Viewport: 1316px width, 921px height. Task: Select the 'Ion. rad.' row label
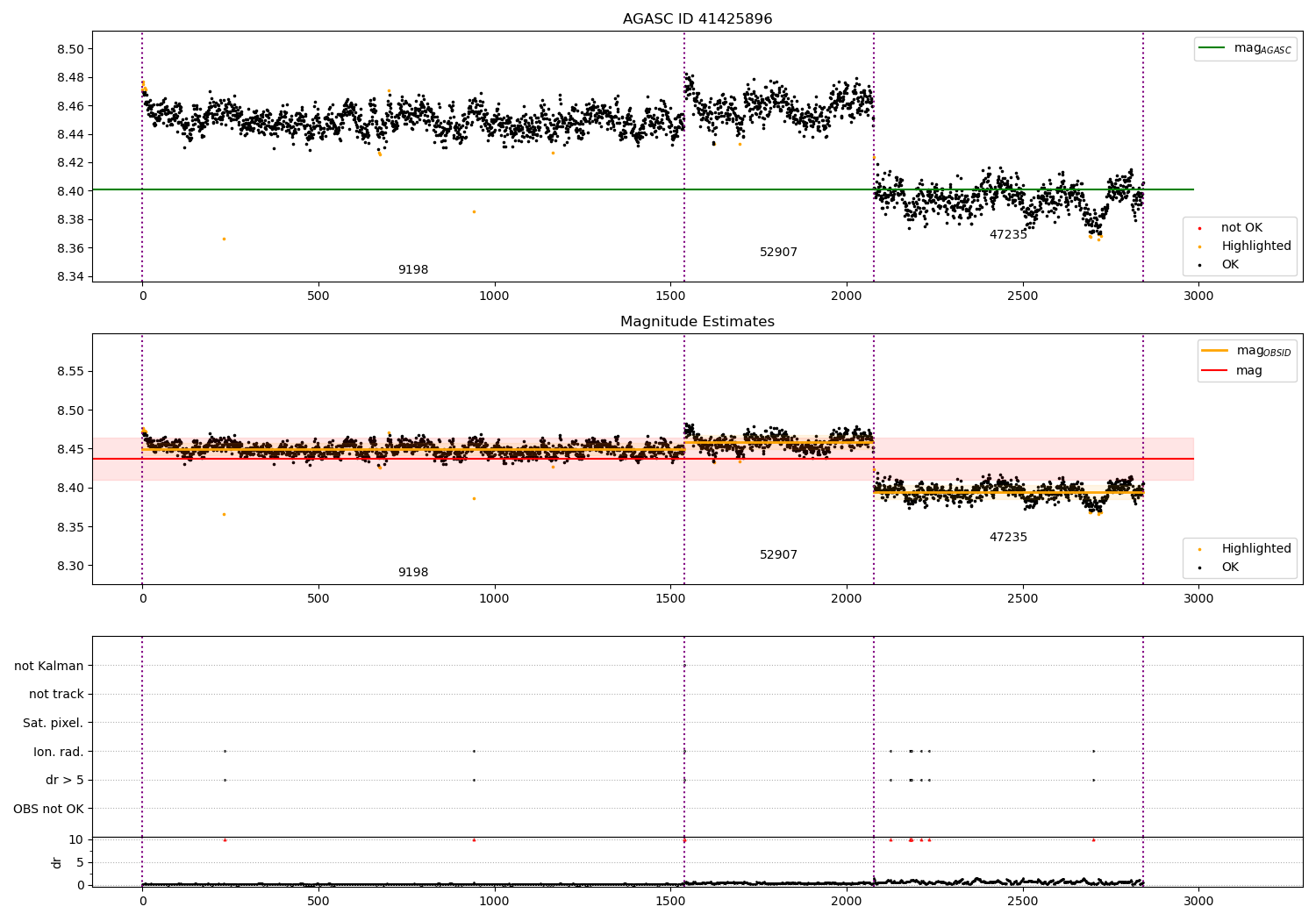tap(59, 752)
